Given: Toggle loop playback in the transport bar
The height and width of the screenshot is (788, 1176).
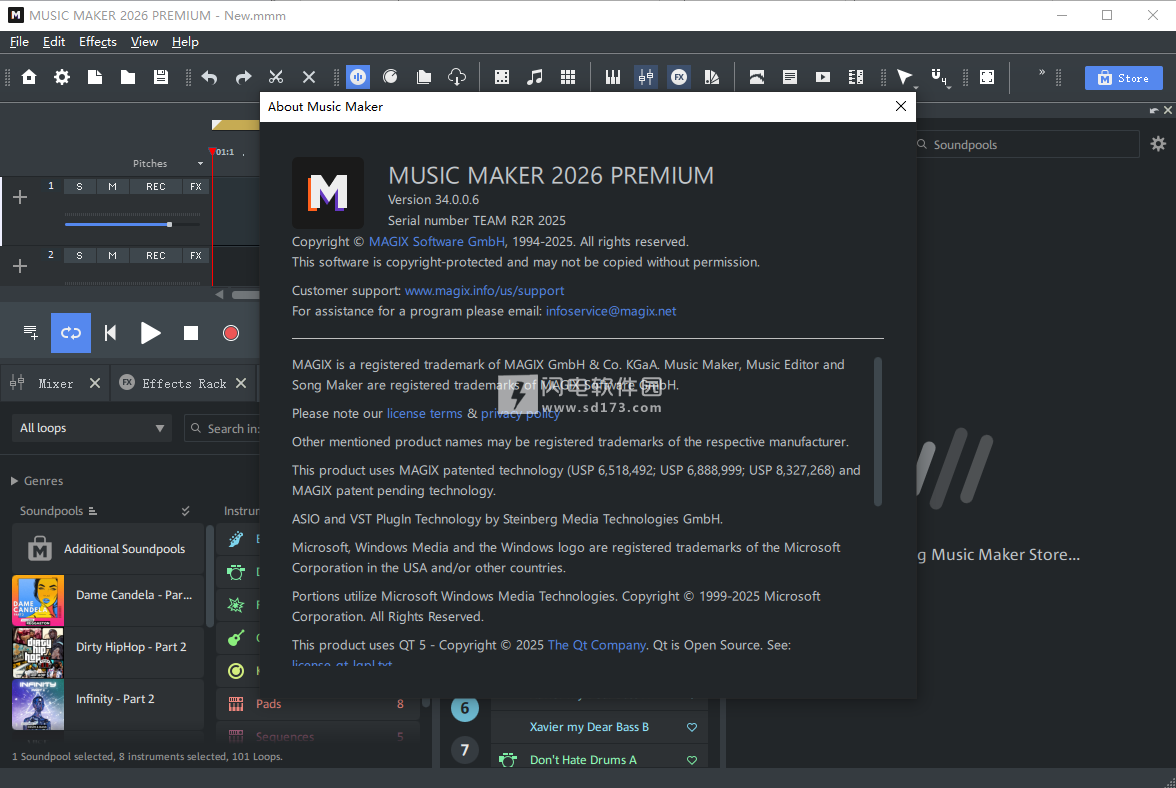Looking at the screenshot, I should coord(70,333).
